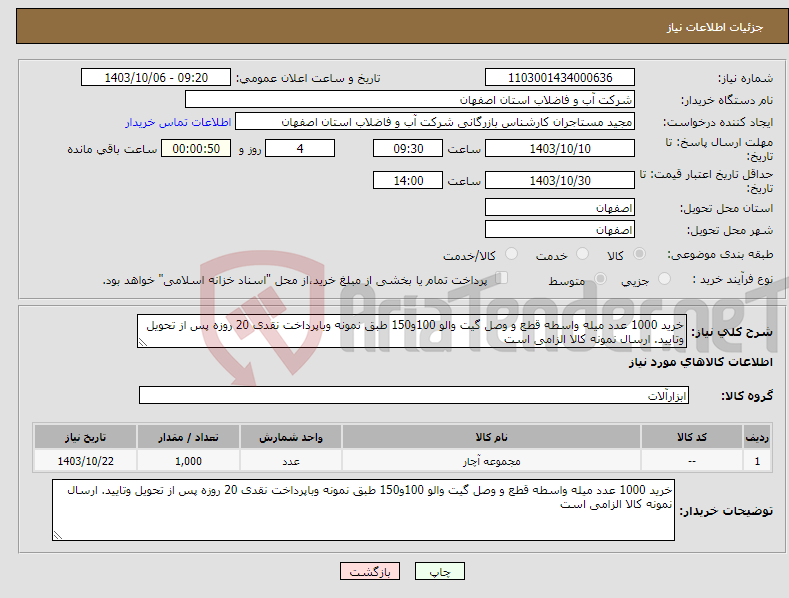Click the واحد شمارش column header
This screenshot has height=598, width=789.
click(x=291, y=437)
